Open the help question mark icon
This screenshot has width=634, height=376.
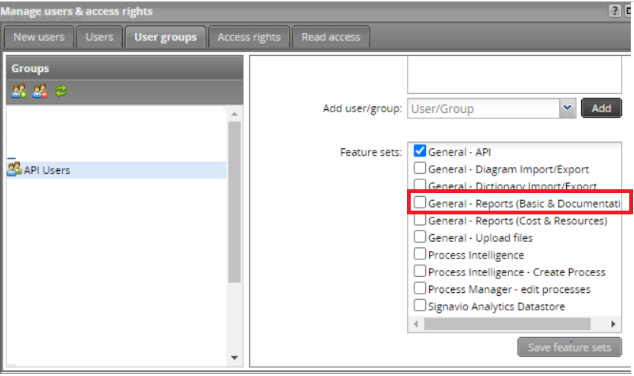pos(614,11)
